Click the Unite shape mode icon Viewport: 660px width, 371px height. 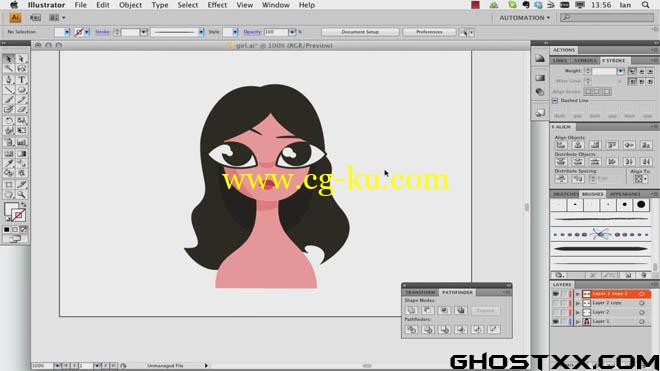pyautogui.click(x=411, y=310)
